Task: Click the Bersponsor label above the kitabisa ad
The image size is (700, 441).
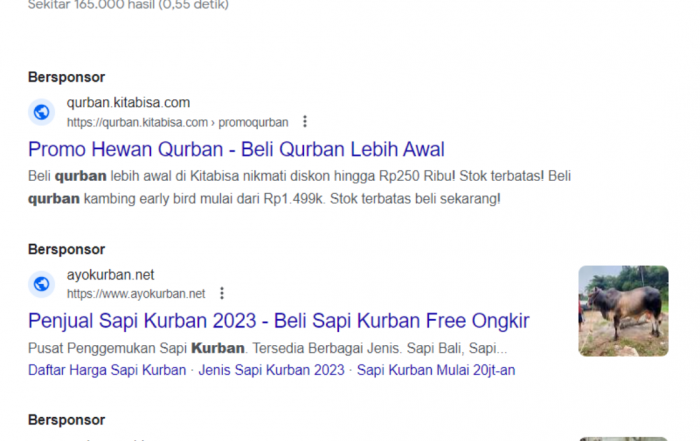Action: (x=67, y=77)
